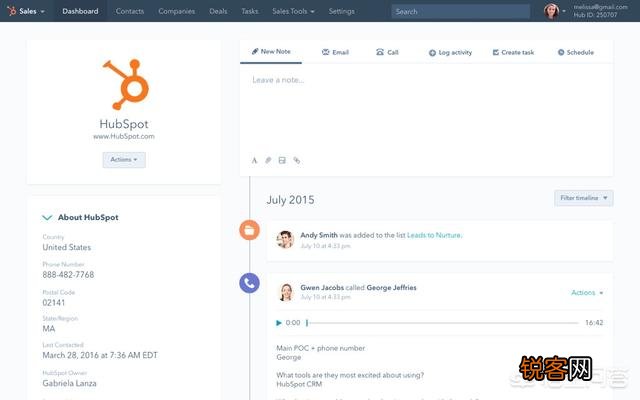Click the MA state value
640x400 pixels.
(49, 329)
